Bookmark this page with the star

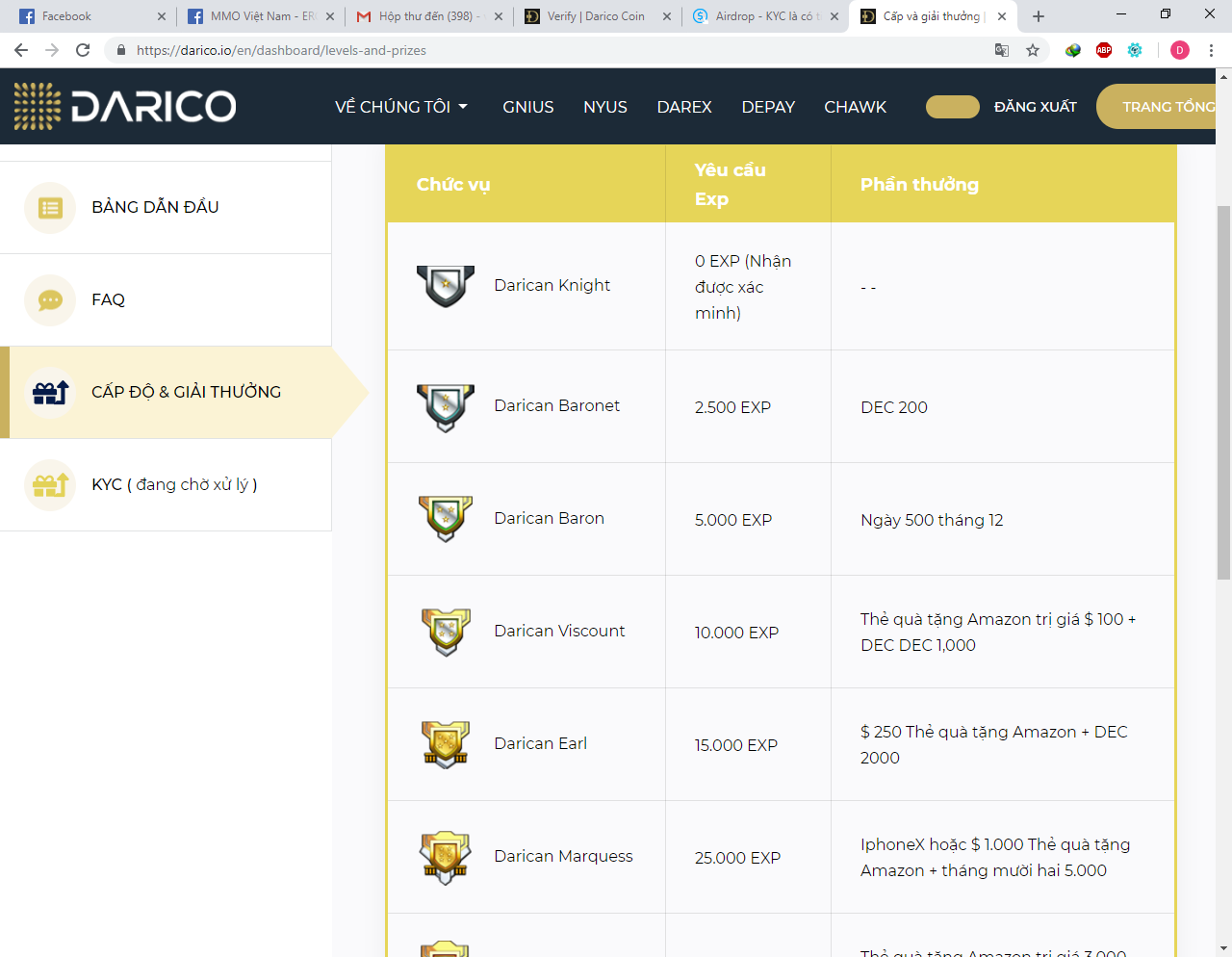[1033, 50]
